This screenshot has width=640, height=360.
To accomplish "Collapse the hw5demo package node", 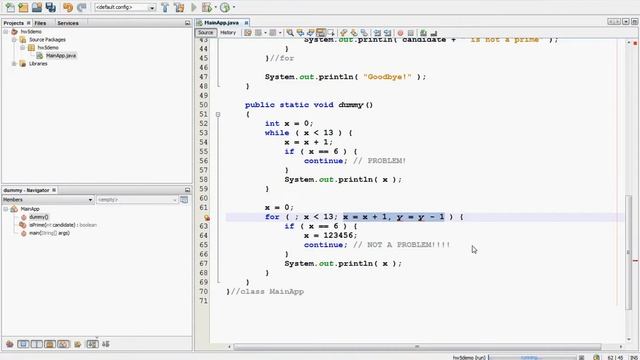I will coord(22,47).
